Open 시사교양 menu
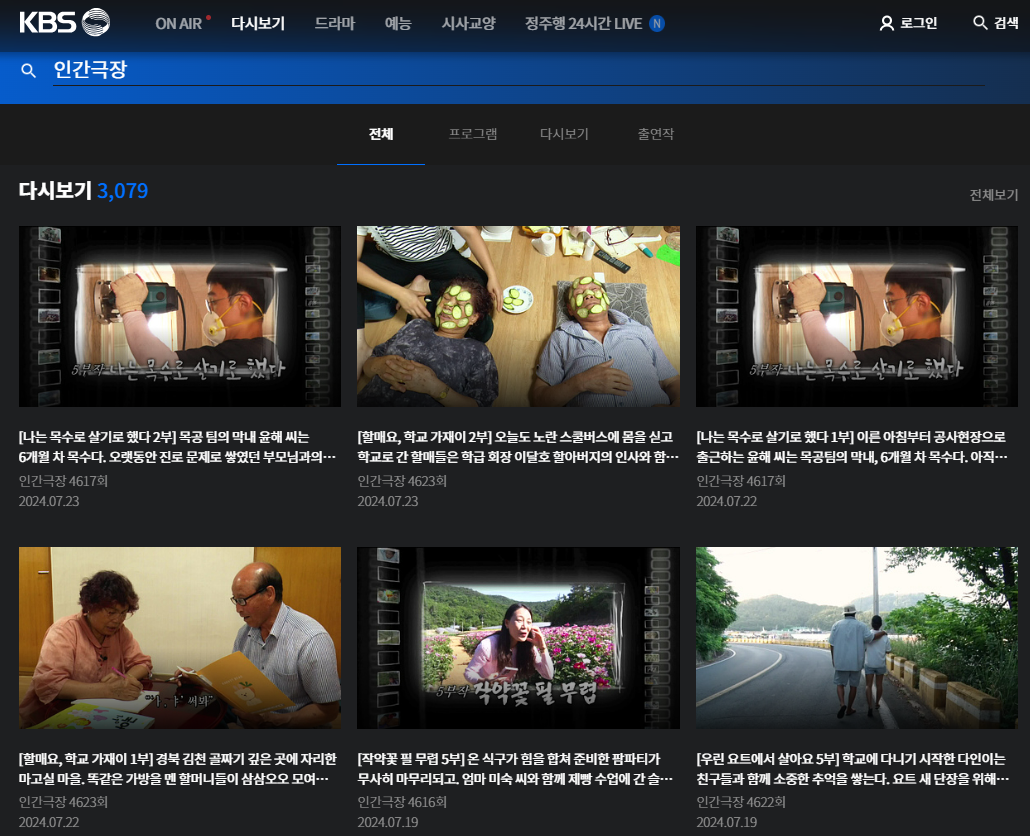1030x836 pixels. (x=468, y=24)
